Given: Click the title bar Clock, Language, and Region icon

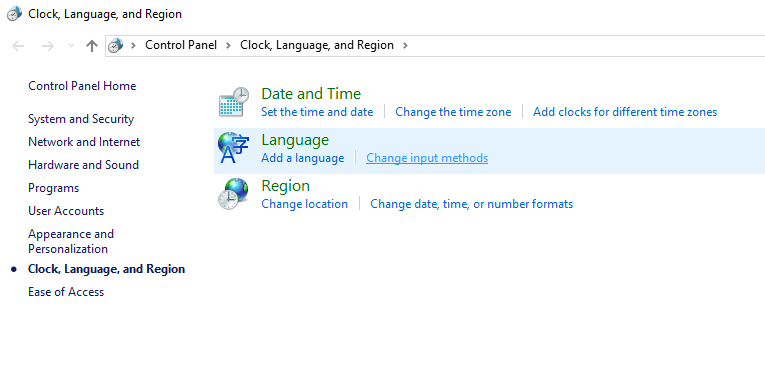Looking at the screenshot, I should [14, 14].
